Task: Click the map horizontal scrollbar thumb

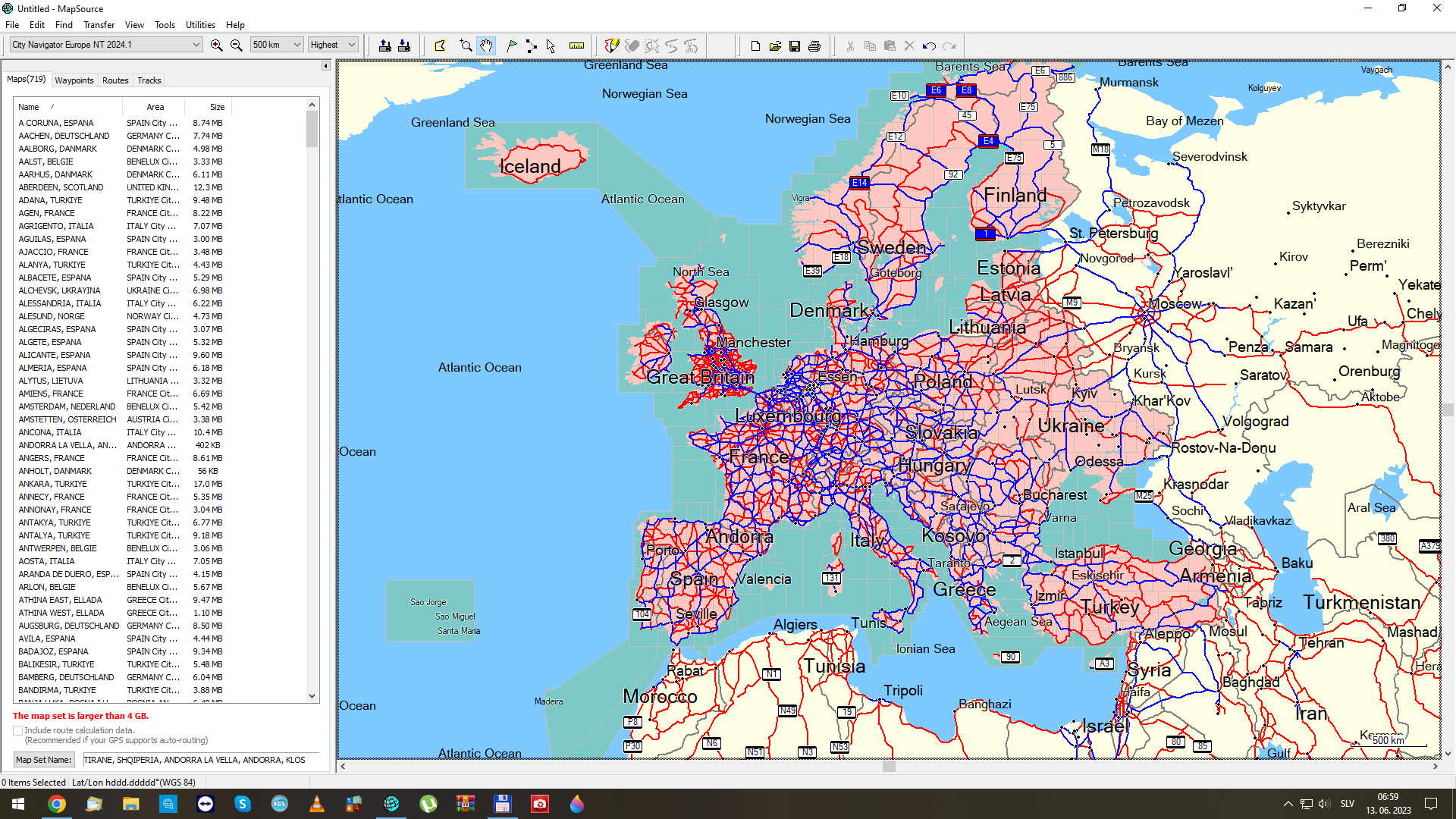Action: click(889, 767)
